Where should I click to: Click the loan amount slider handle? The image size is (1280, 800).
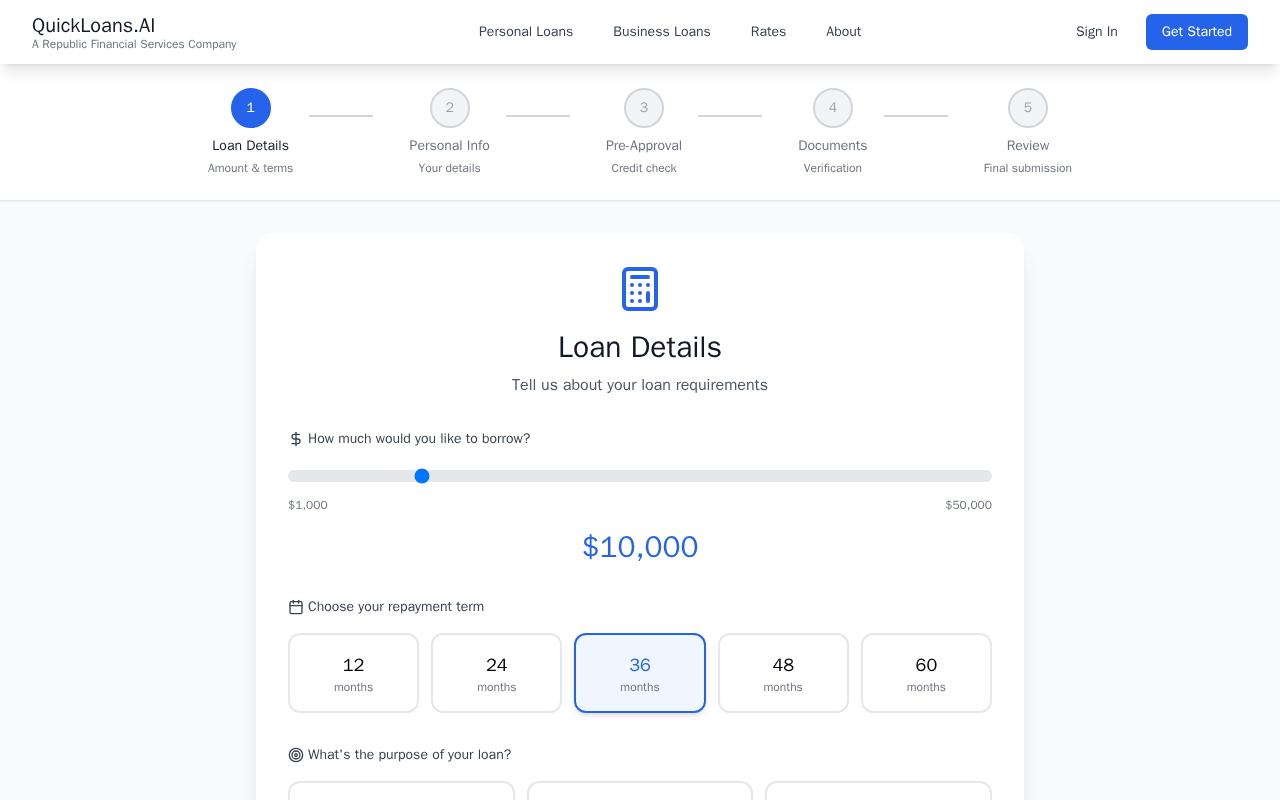pos(422,476)
